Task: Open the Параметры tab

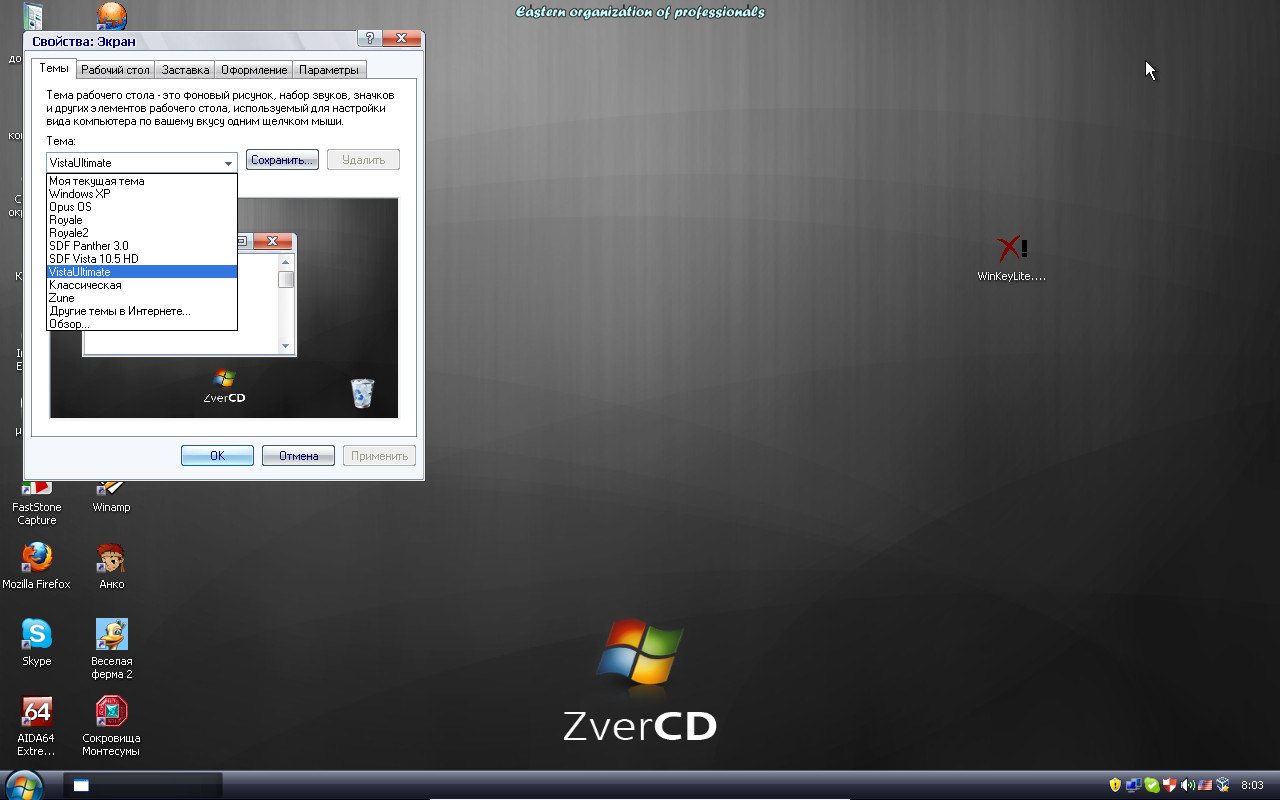Action: [328, 70]
